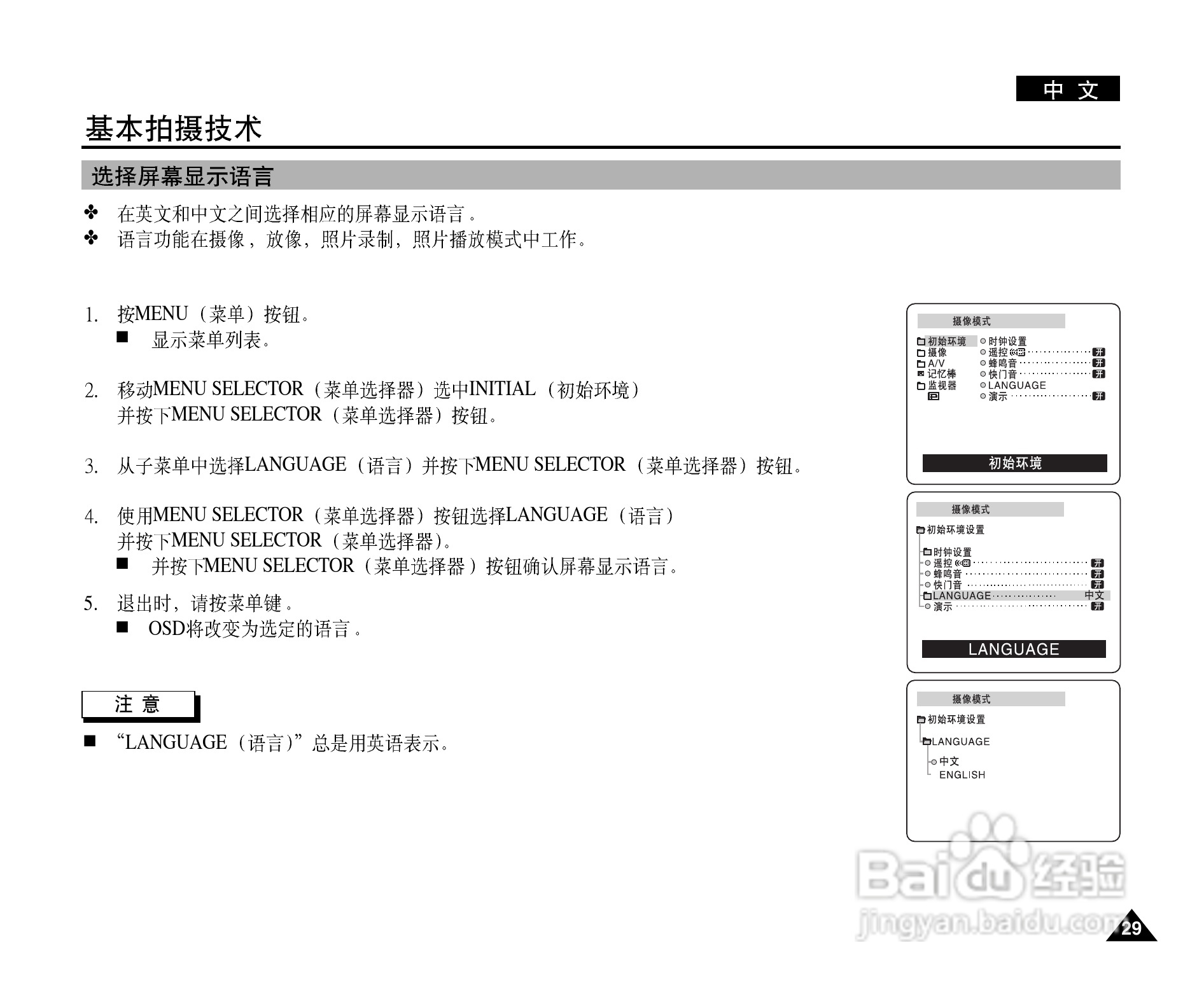Toggle the 蜂鸣音 开 switch

[x=1098, y=363]
